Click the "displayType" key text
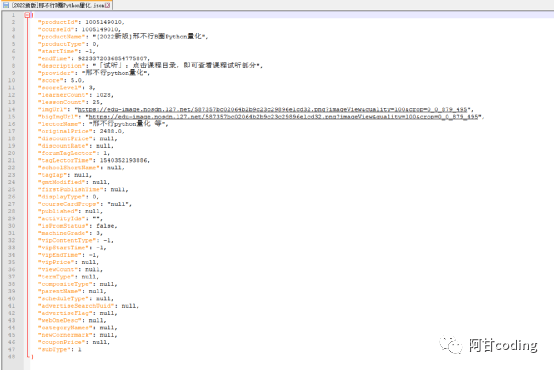The width and height of the screenshot is (554, 370). click(x=61, y=197)
